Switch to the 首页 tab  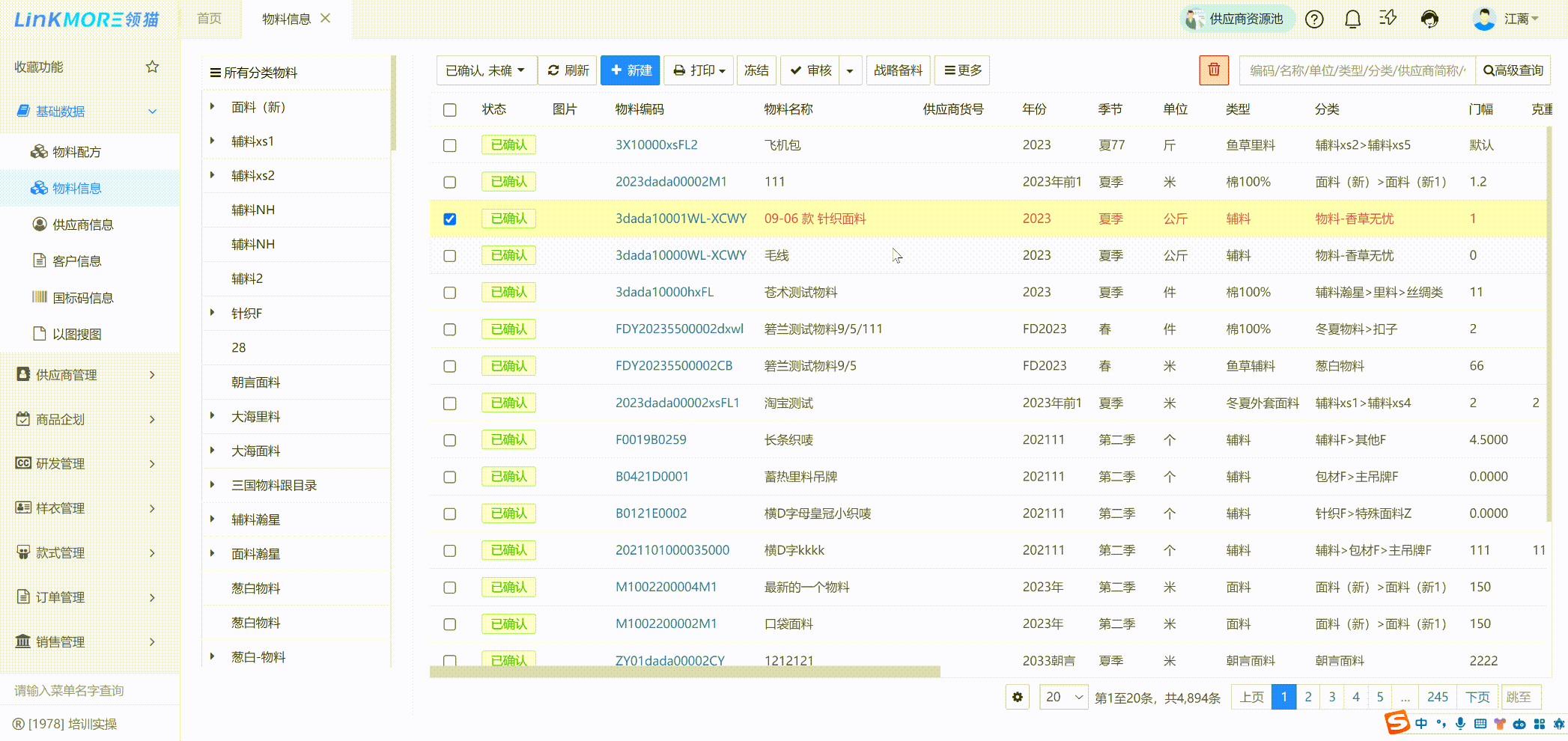point(210,19)
